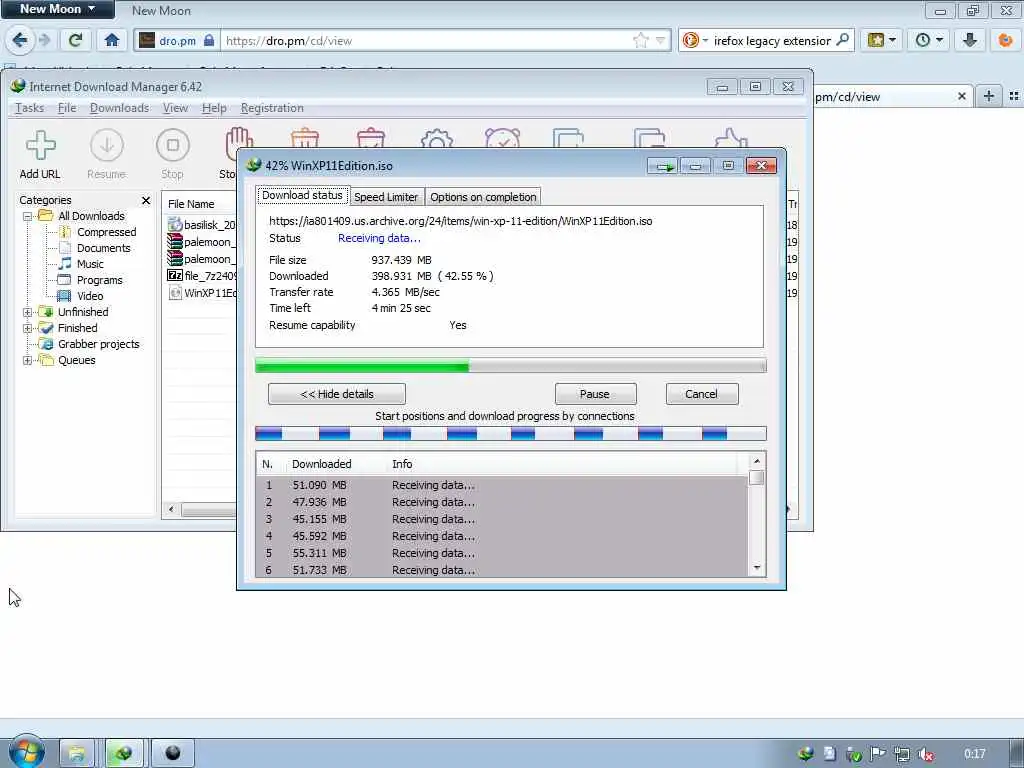Image resolution: width=1024 pixels, height=768 pixels.
Task: Select the Compressed category
Action: tap(106, 232)
